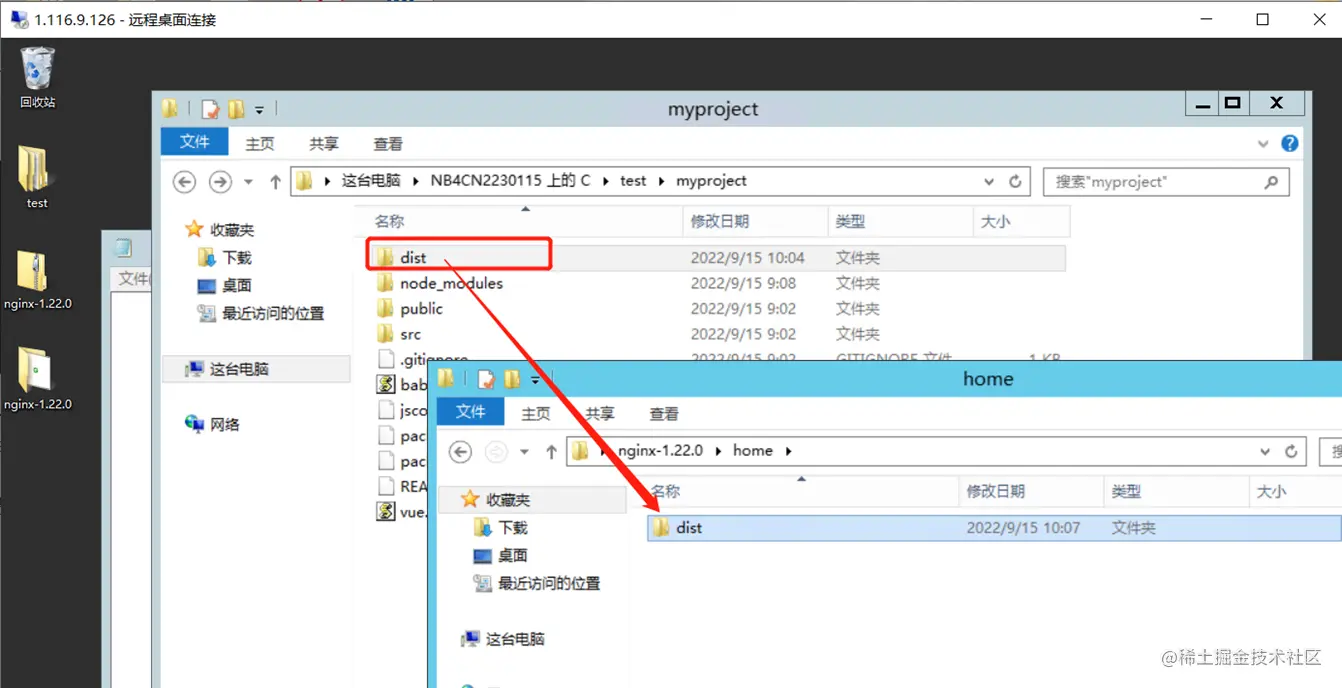Open the customize quick access dropdown in home
The width and height of the screenshot is (1342, 688).
[x=535, y=380]
